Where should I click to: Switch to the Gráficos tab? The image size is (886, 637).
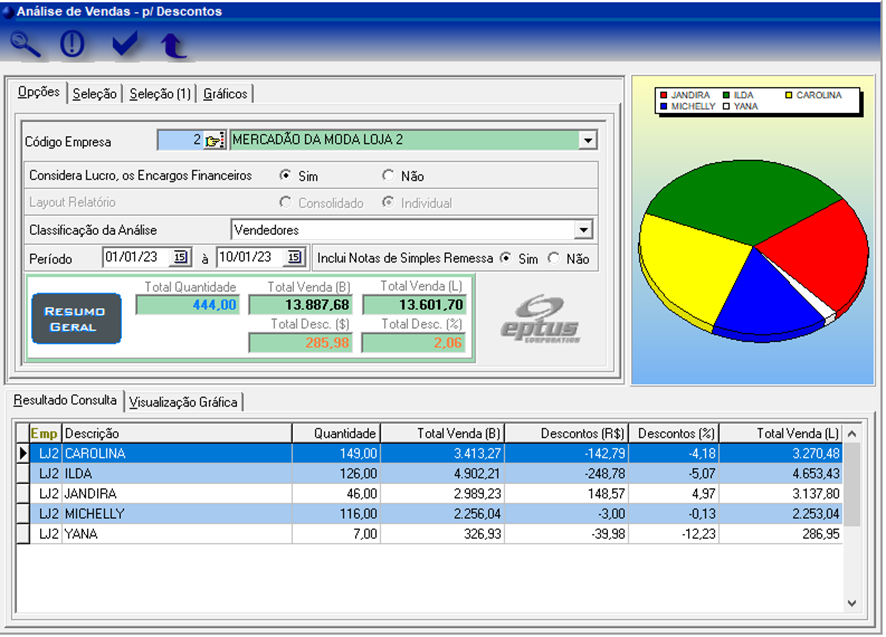225,94
